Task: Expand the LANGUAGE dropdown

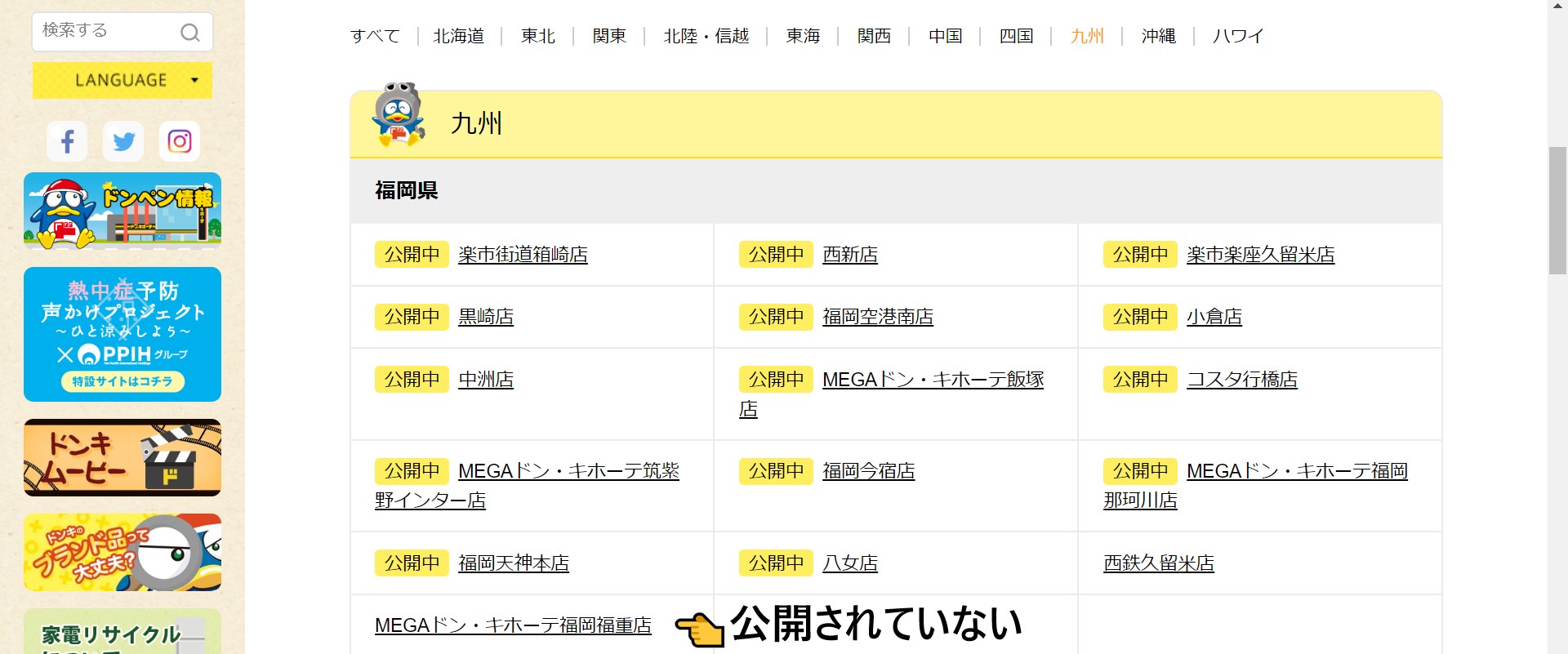Action: coord(122,80)
